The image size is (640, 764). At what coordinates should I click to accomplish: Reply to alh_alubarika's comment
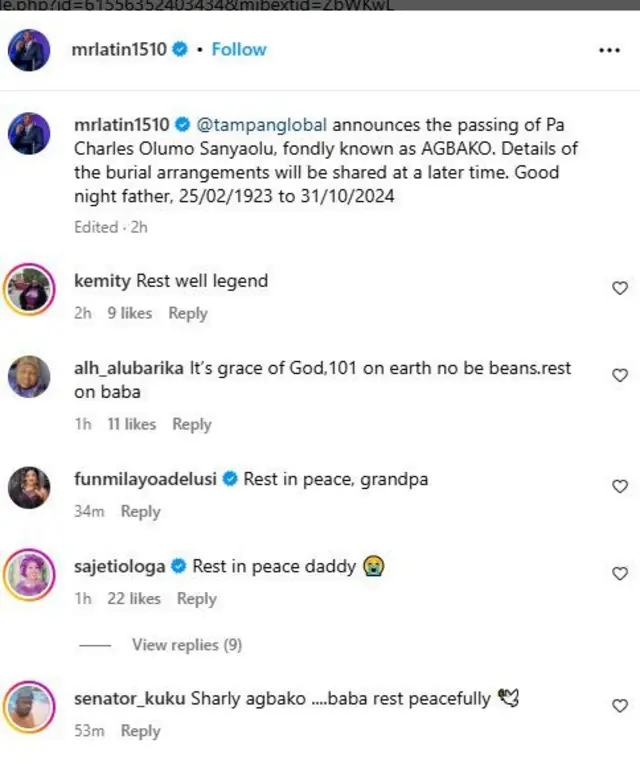point(192,424)
